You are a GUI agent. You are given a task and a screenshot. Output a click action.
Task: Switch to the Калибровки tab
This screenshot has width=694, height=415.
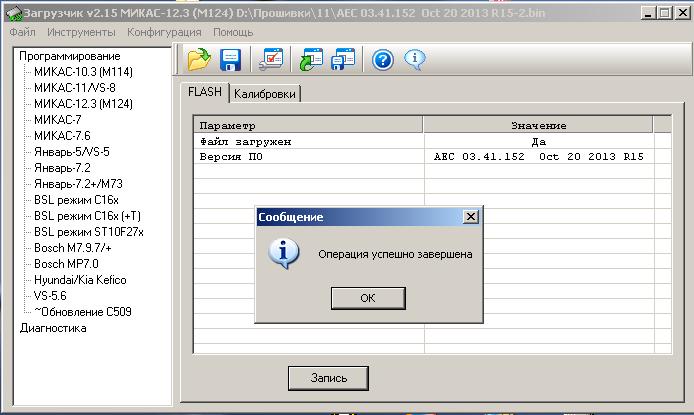click(265, 94)
